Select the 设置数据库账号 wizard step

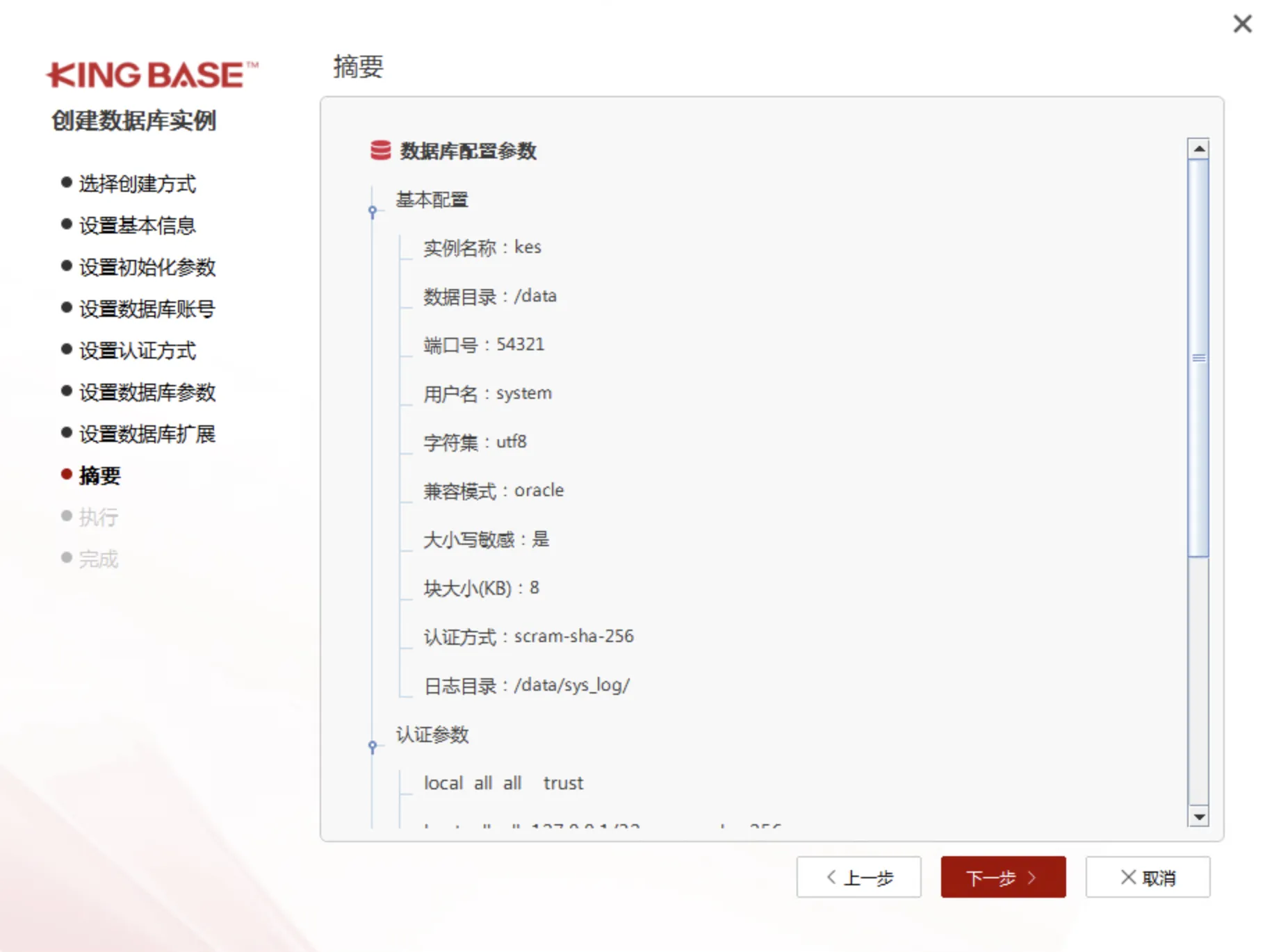[147, 308]
